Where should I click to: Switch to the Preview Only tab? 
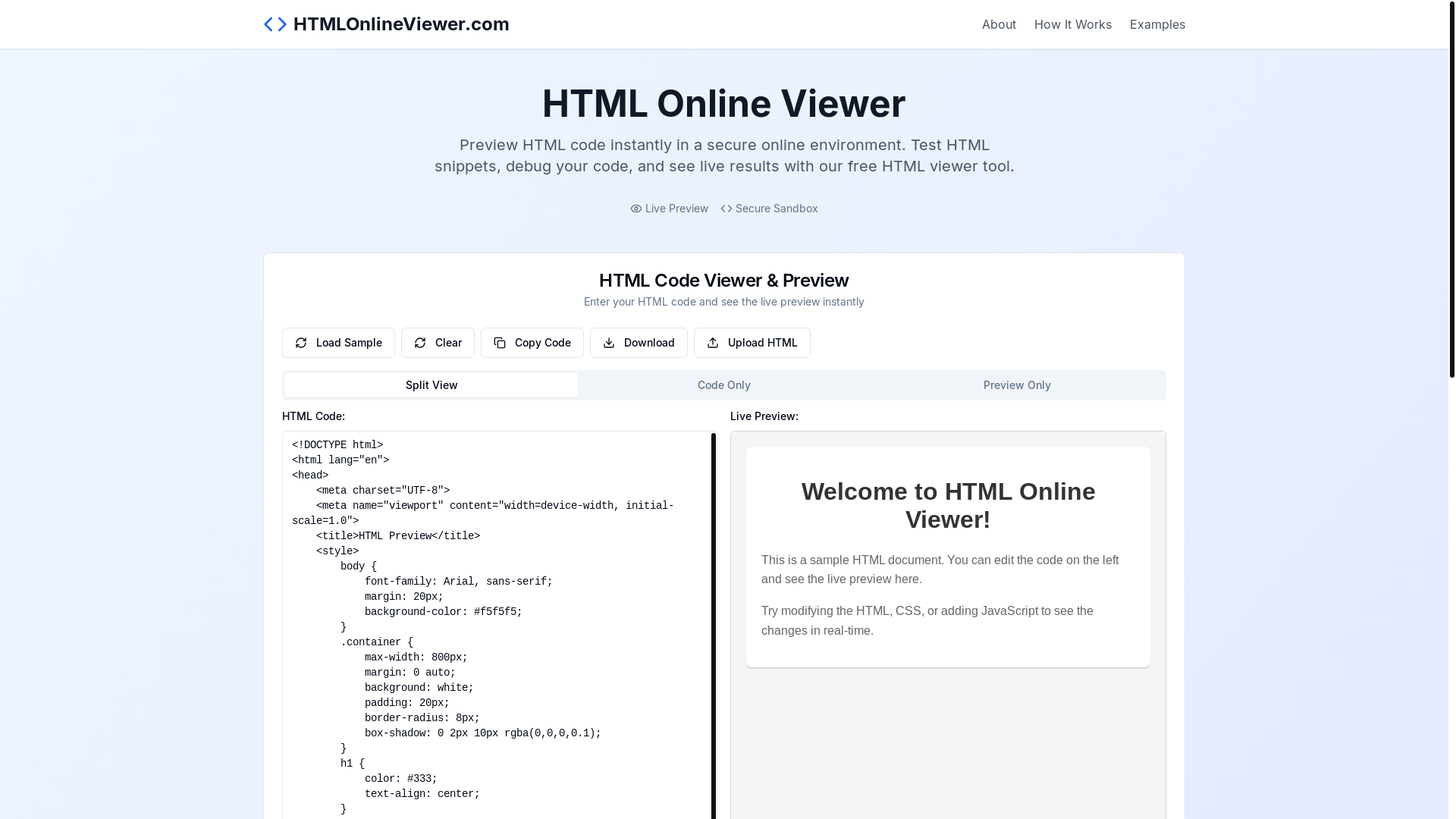(x=1017, y=385)
